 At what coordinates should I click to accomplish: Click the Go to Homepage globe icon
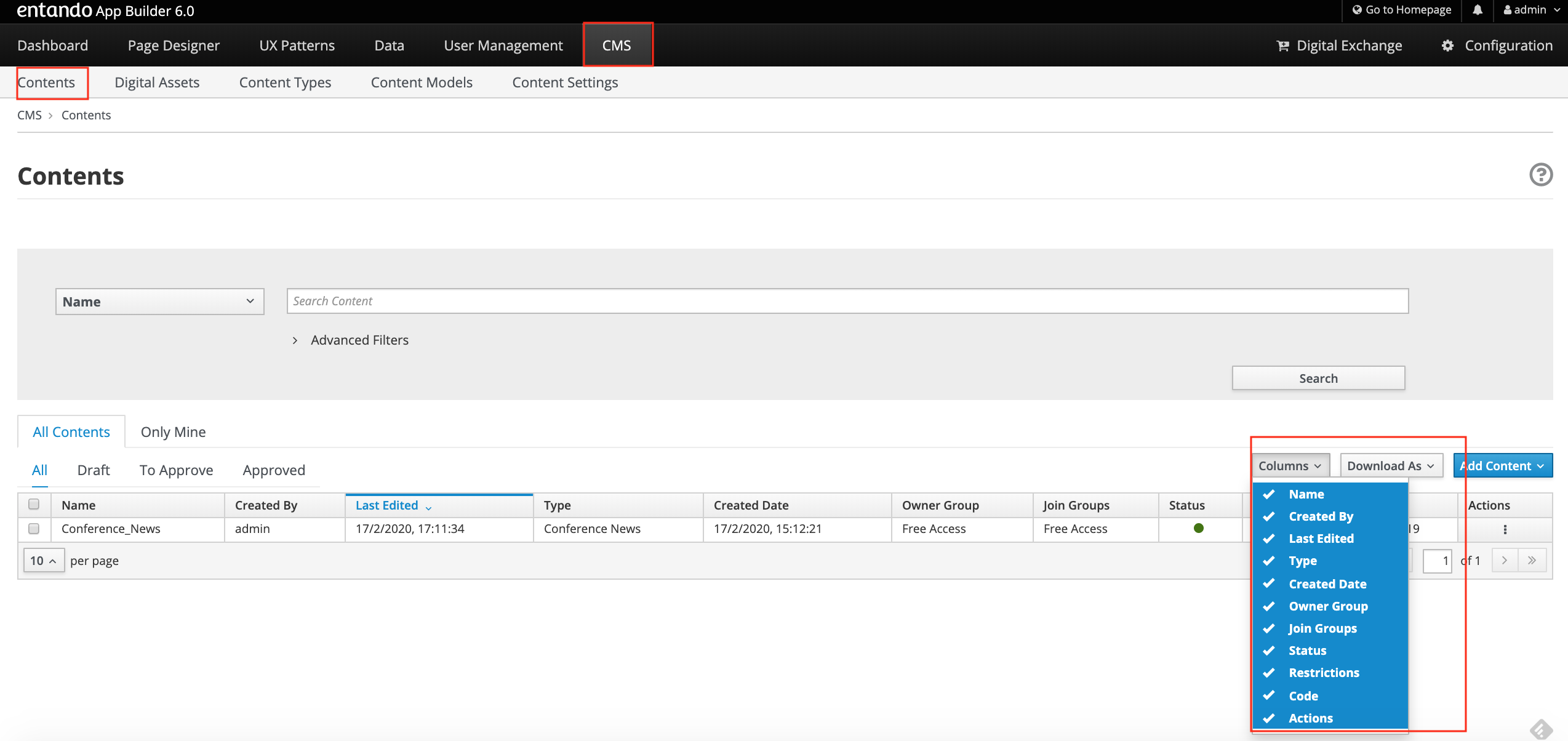[1356, 10]
